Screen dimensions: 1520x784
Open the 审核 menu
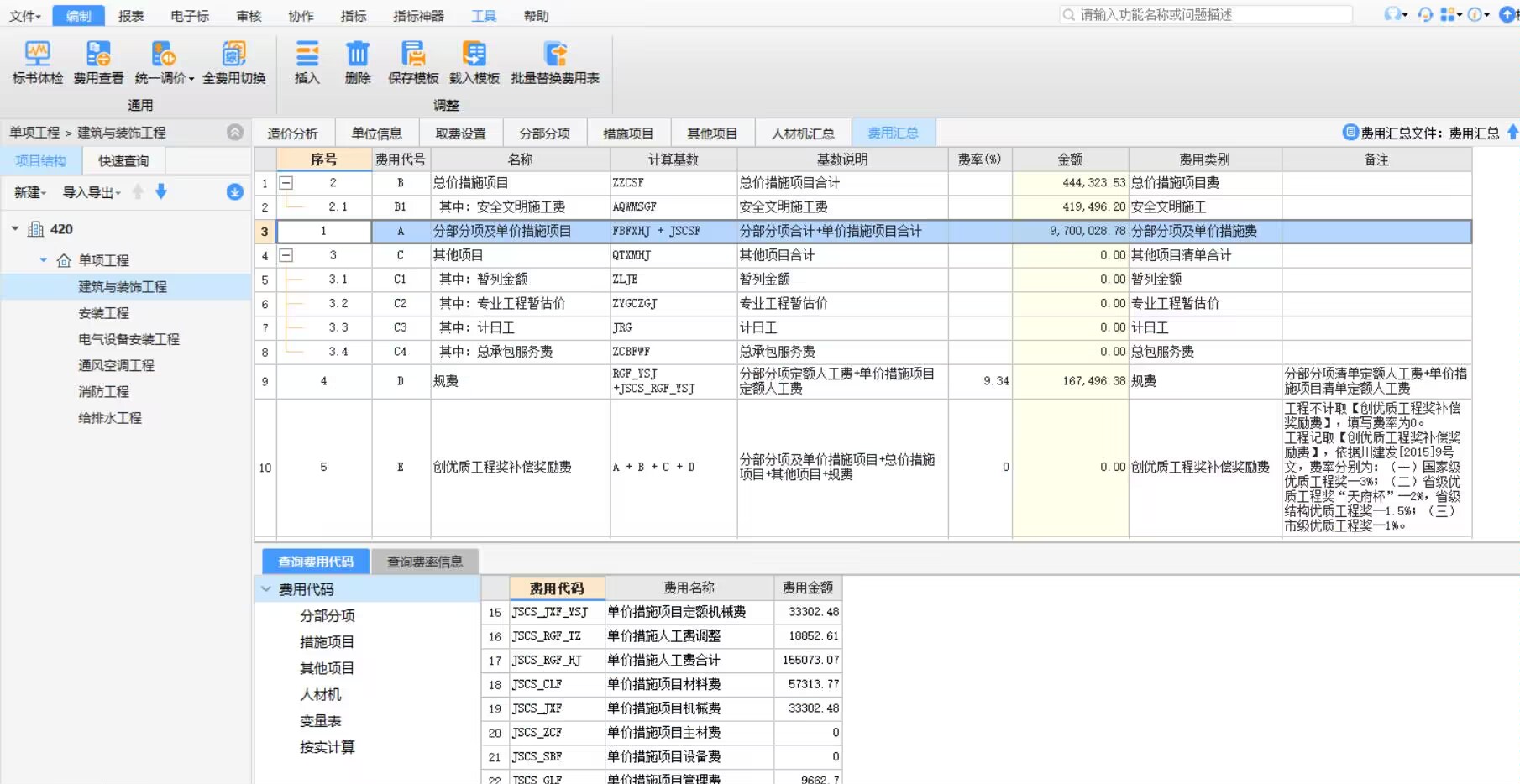point(249,16)
